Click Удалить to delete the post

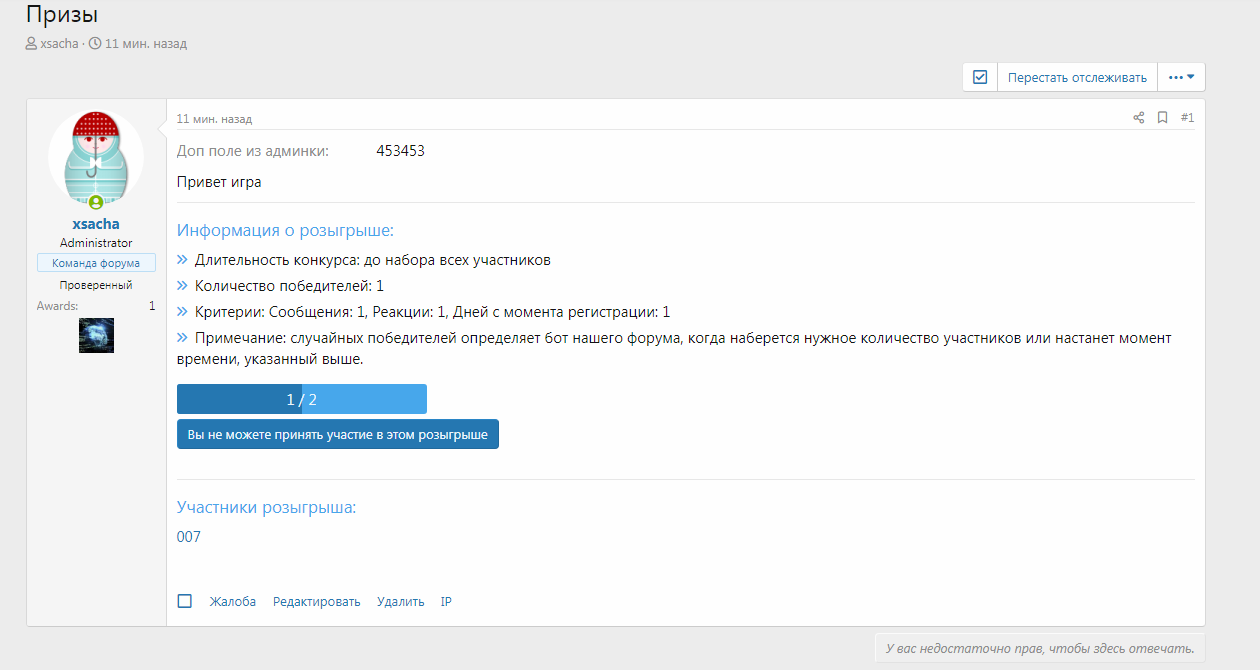click(x=400, y=602)
